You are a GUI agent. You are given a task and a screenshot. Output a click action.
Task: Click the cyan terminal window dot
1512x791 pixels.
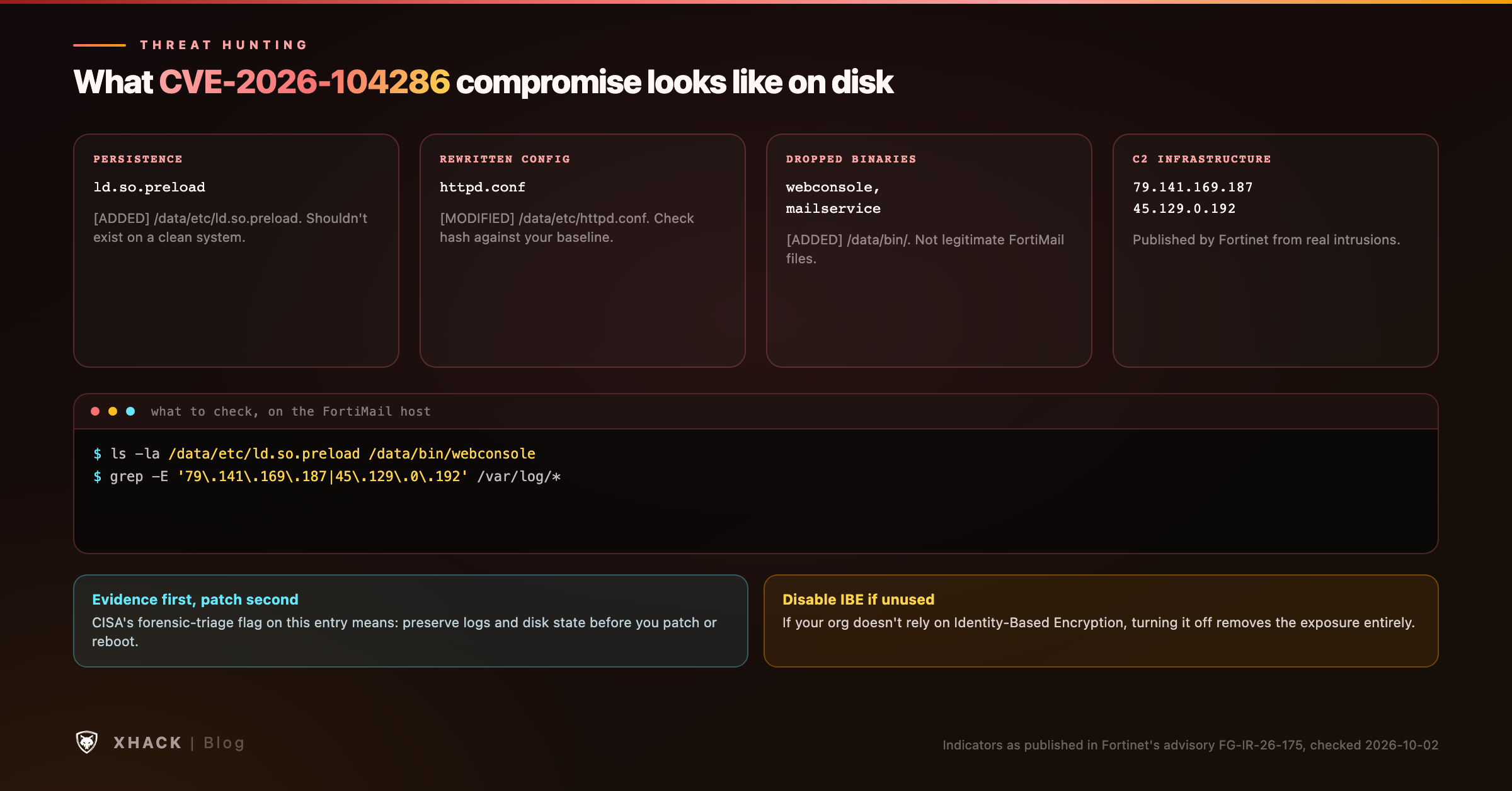pos(130,411)
